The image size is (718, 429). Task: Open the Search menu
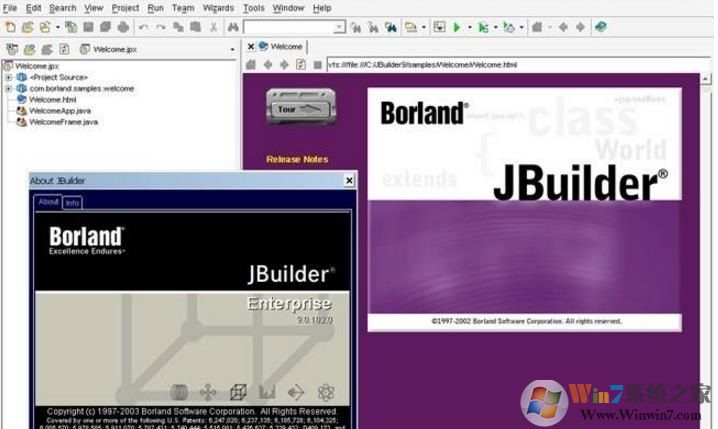[62, 8]
